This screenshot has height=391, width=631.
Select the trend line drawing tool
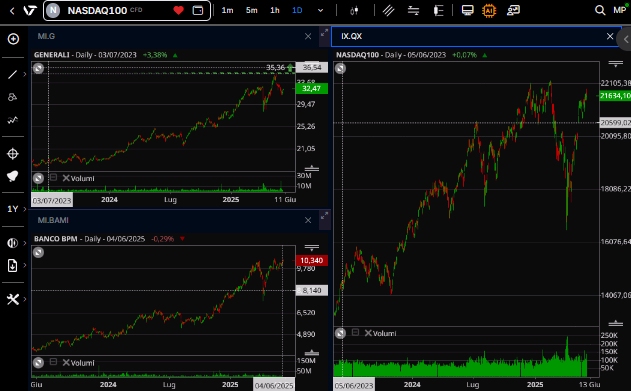pos(12,74)
